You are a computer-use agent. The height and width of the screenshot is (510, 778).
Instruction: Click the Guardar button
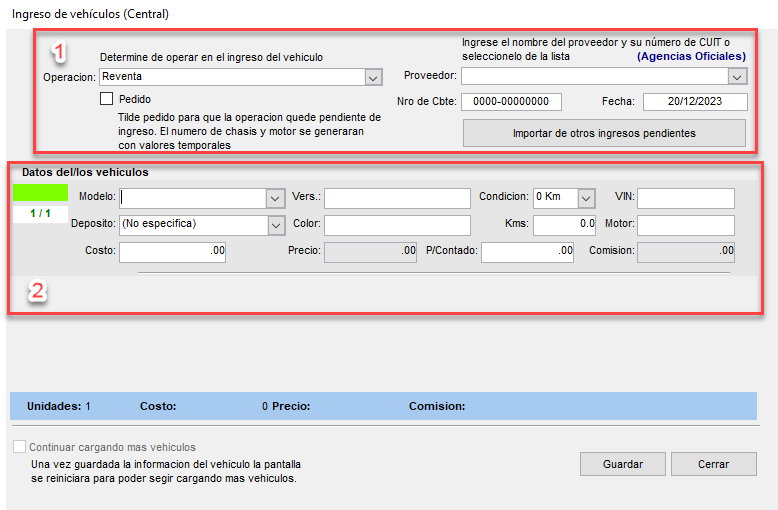[623, 464]
